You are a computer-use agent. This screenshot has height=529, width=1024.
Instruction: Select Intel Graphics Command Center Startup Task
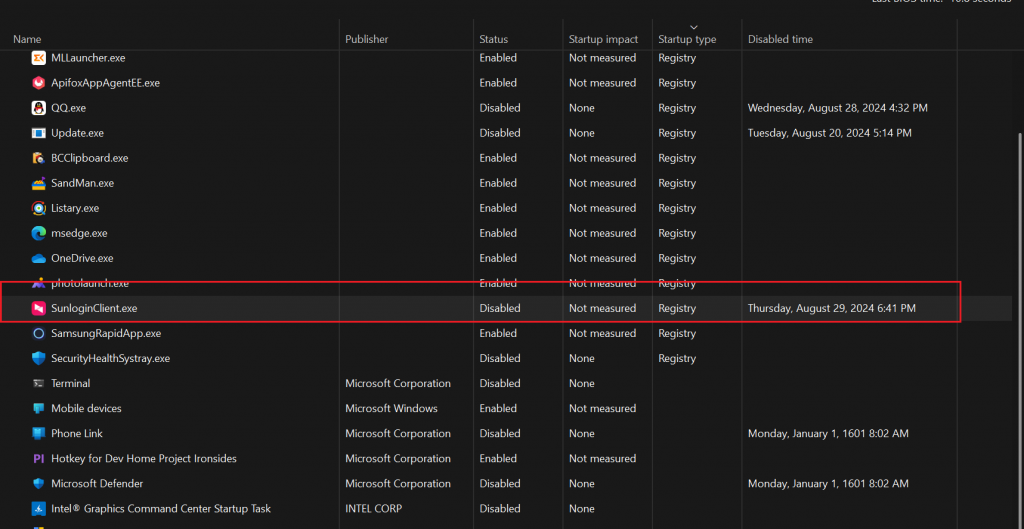pyautogui.click(x=161, y=509)
